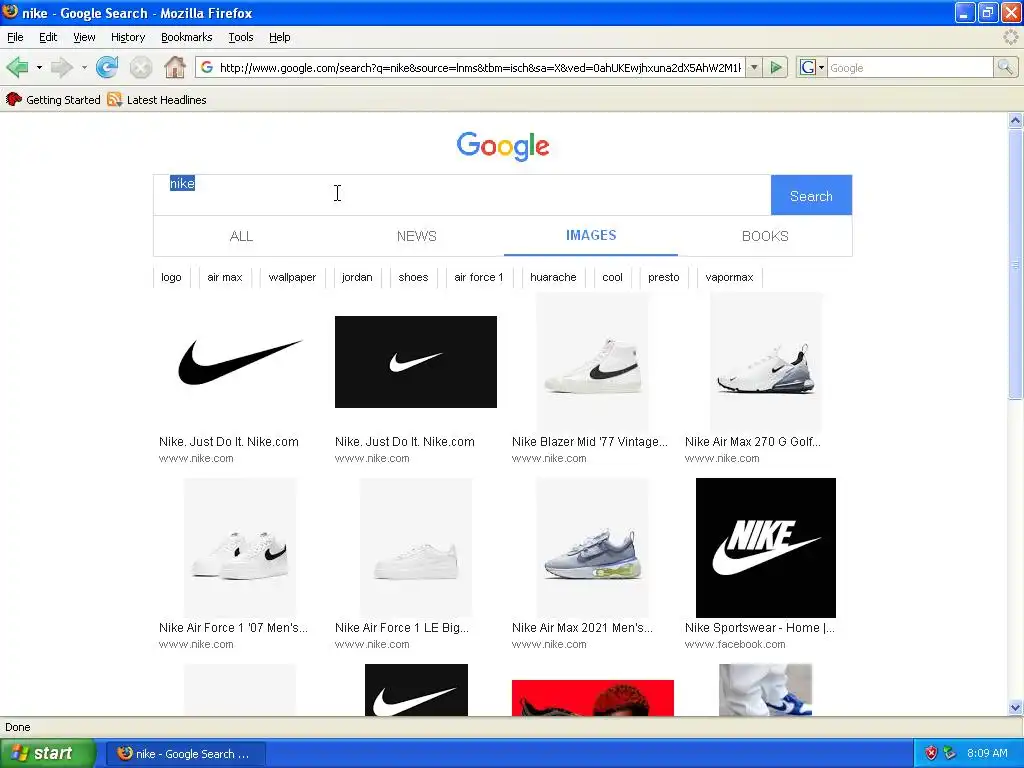1024x768 pixels.
Task: Open the Edit menu
Action: point(48,37)
